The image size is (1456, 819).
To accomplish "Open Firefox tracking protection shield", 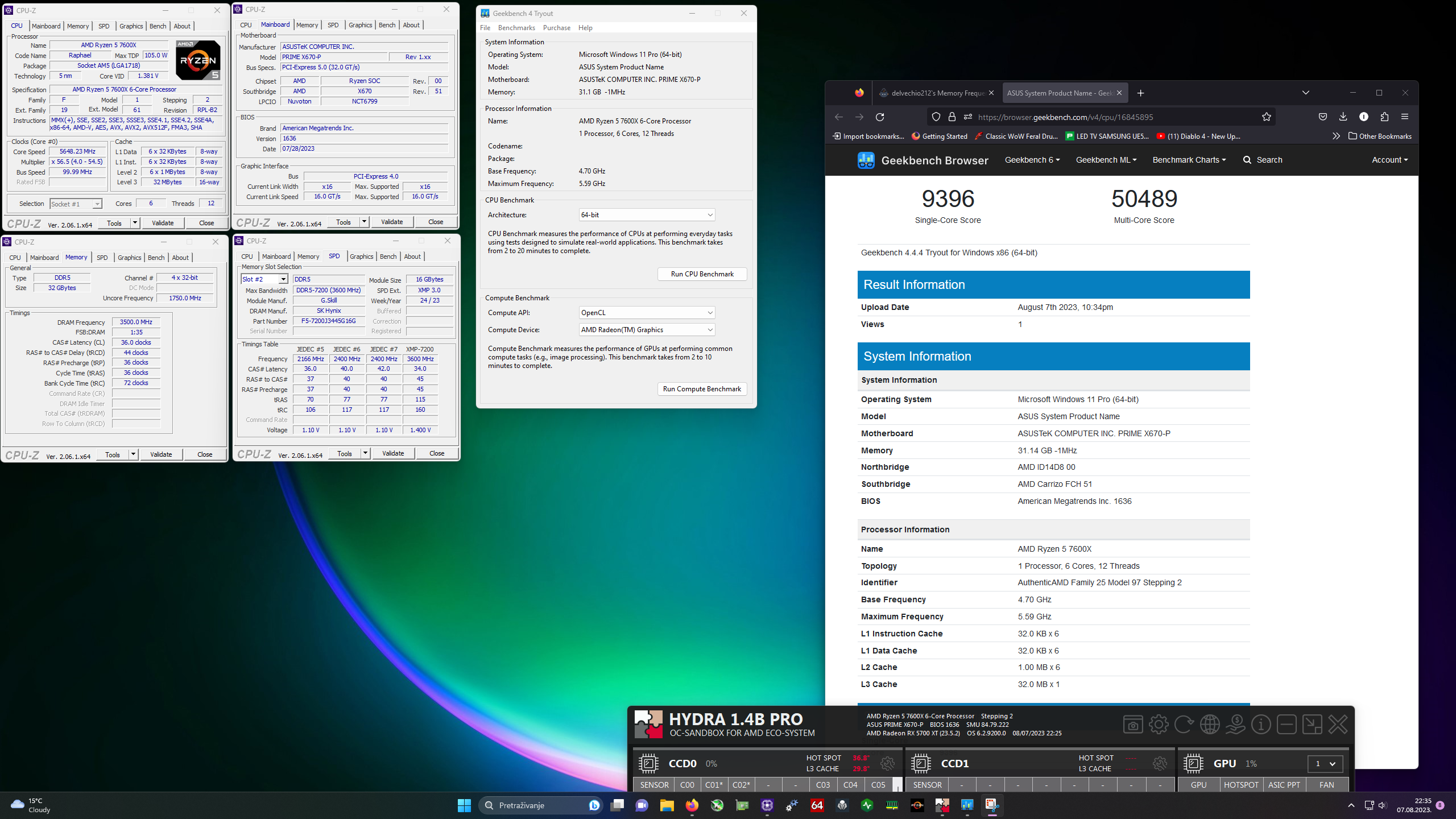I will pyautogui.click(x=936, y=117).
